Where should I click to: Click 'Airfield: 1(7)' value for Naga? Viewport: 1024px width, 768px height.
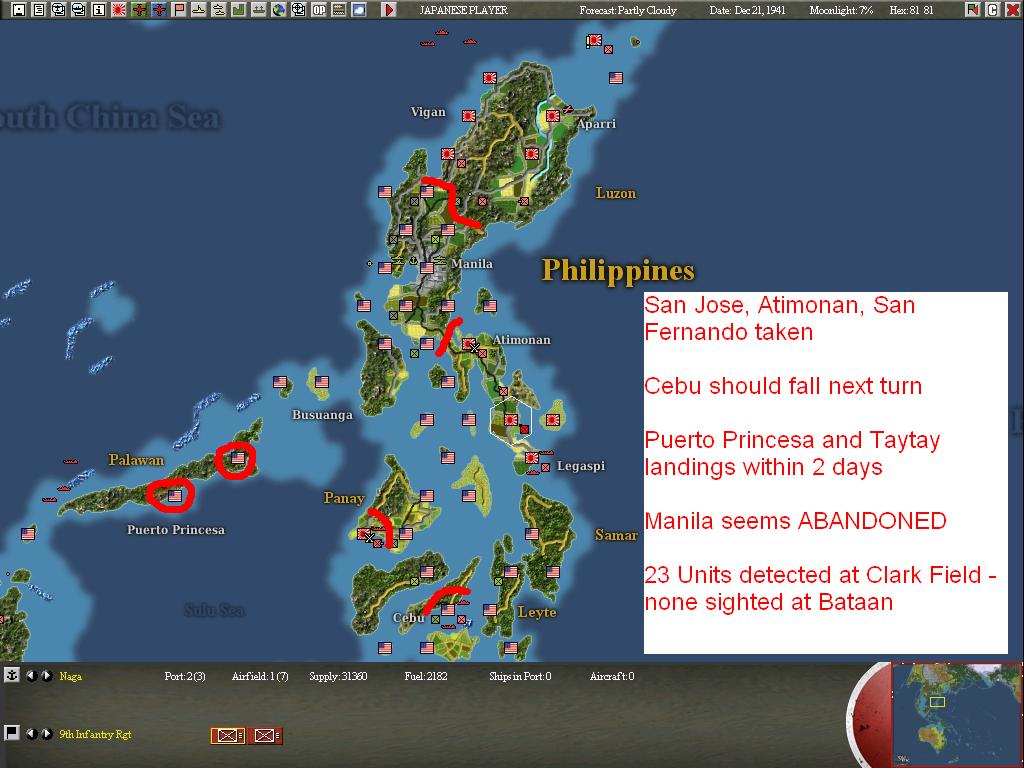click(x=260, y=676)
